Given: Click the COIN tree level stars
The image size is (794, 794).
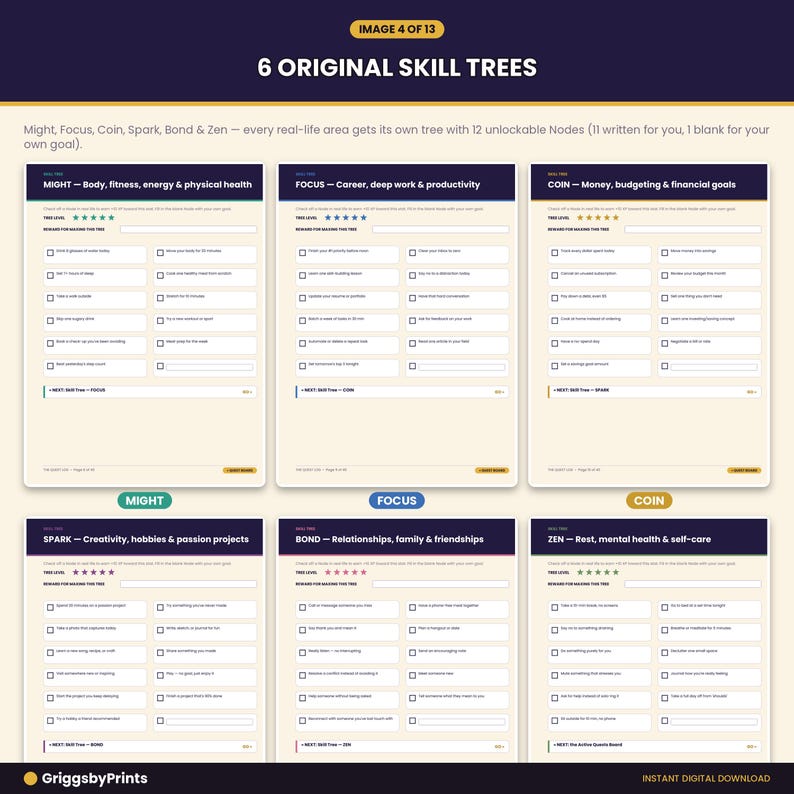Looking at the screenshot, I should point(598,218).
